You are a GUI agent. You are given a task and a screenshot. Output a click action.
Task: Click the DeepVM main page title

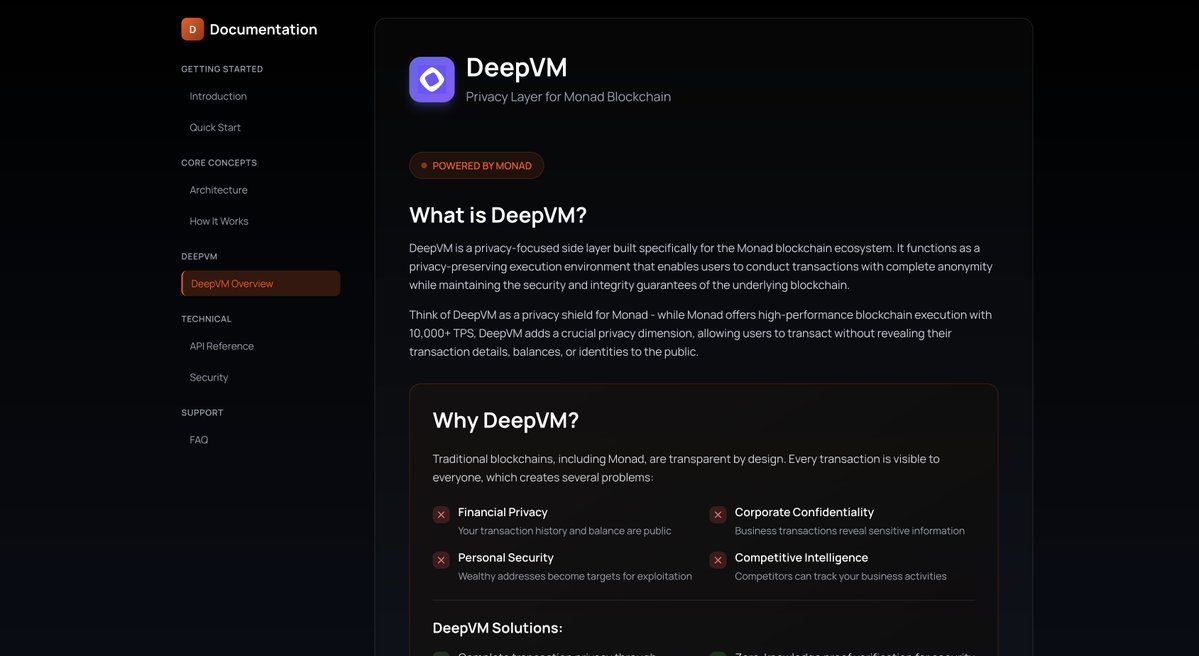[x=517, y=67]
